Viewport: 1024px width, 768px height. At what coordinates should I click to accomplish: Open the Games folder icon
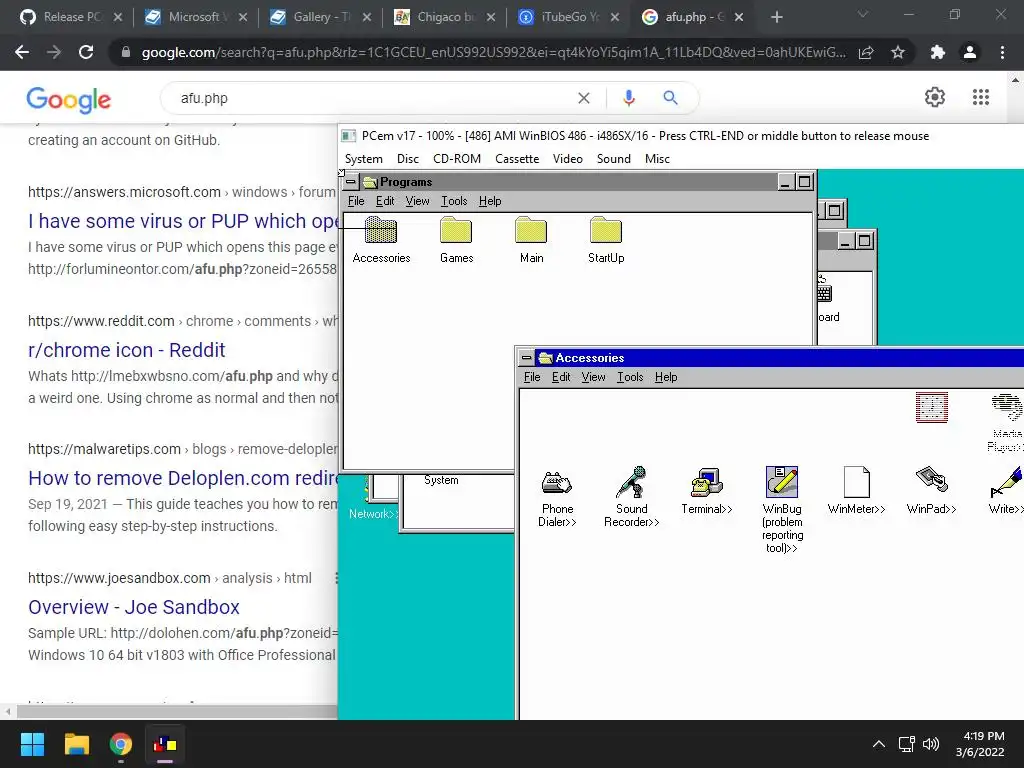[456, 240]
